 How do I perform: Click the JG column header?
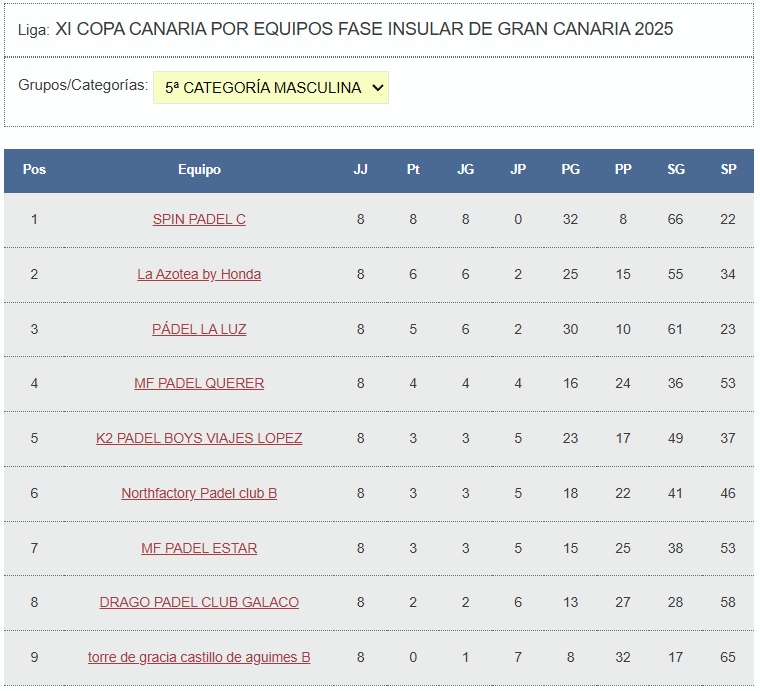[466, 170]
